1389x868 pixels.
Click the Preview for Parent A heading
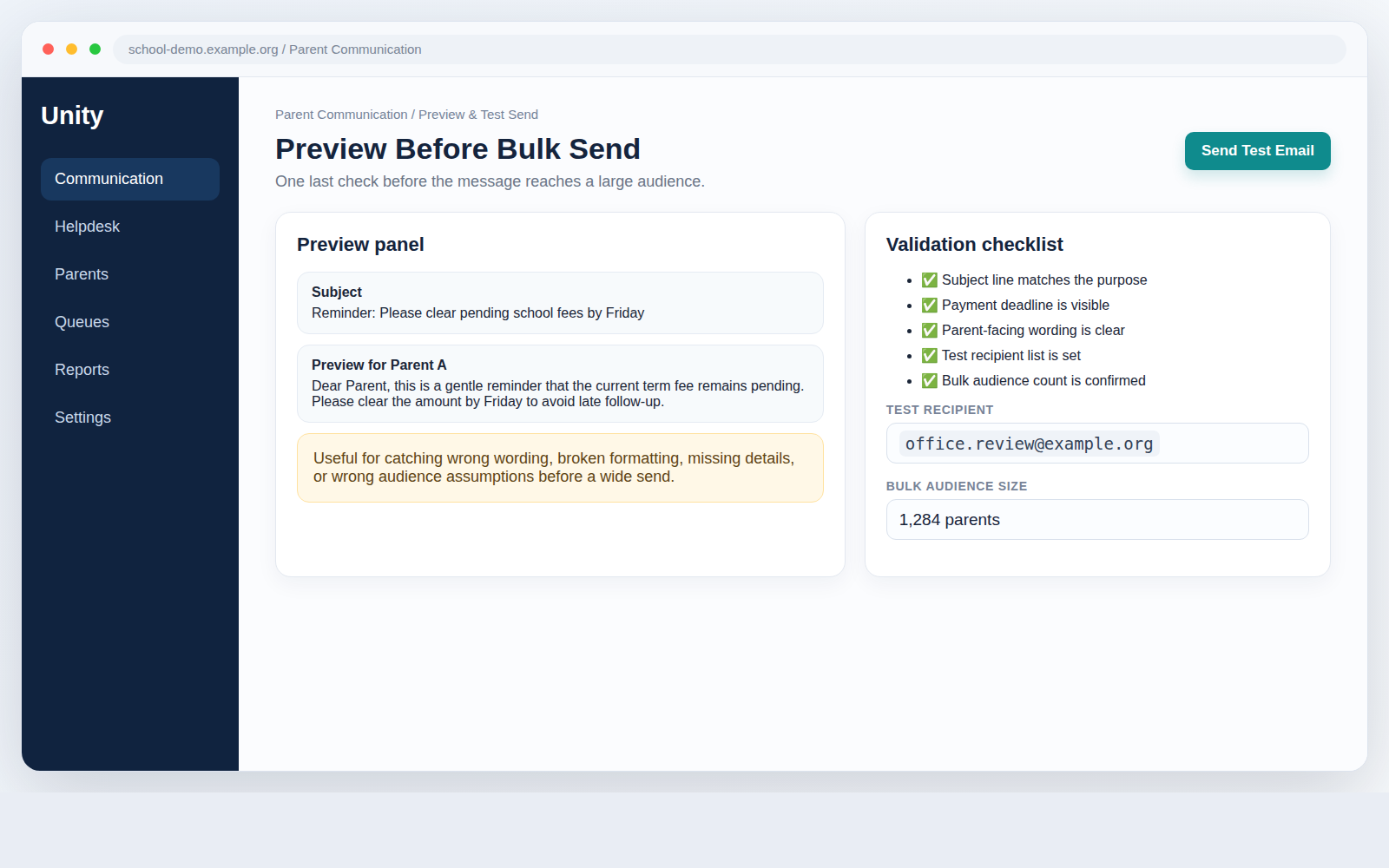(379, 365)
